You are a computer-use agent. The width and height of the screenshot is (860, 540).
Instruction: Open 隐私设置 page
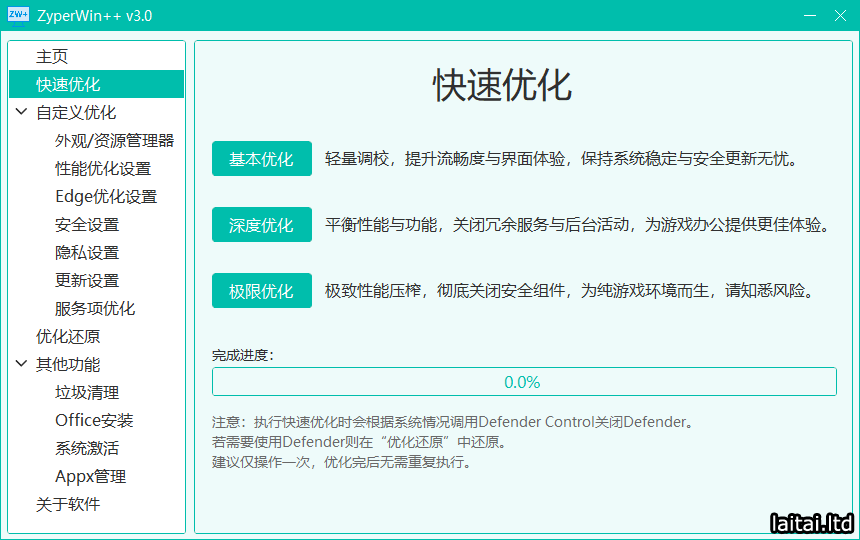[x=87, y=253]
